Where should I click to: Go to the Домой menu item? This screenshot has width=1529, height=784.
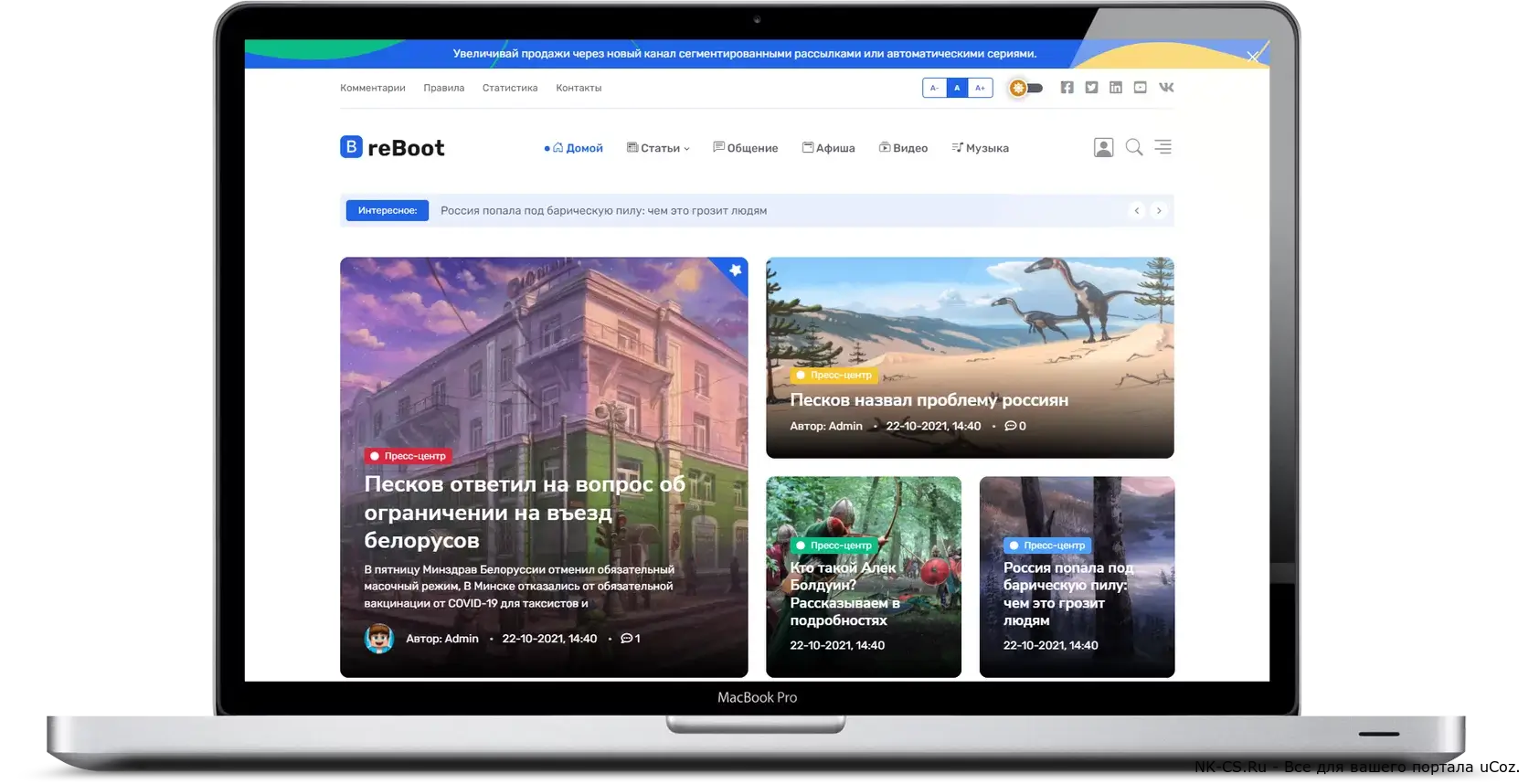tap(578, 148)
